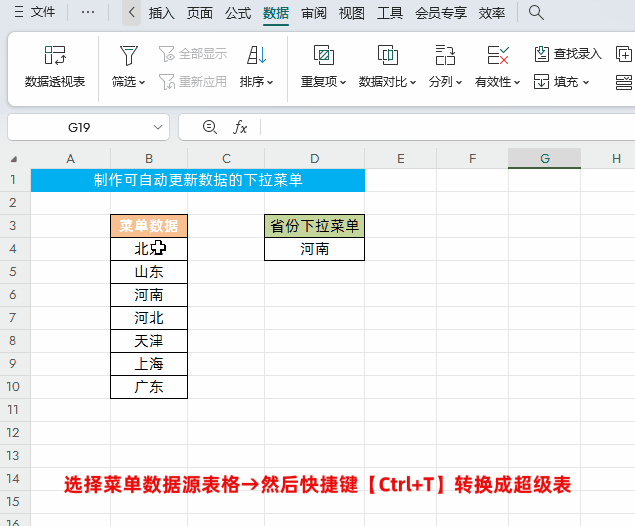Open the Name Box G19 dropdown arrow
Viewport: 635px width, 526px height.
coord(158,127)
